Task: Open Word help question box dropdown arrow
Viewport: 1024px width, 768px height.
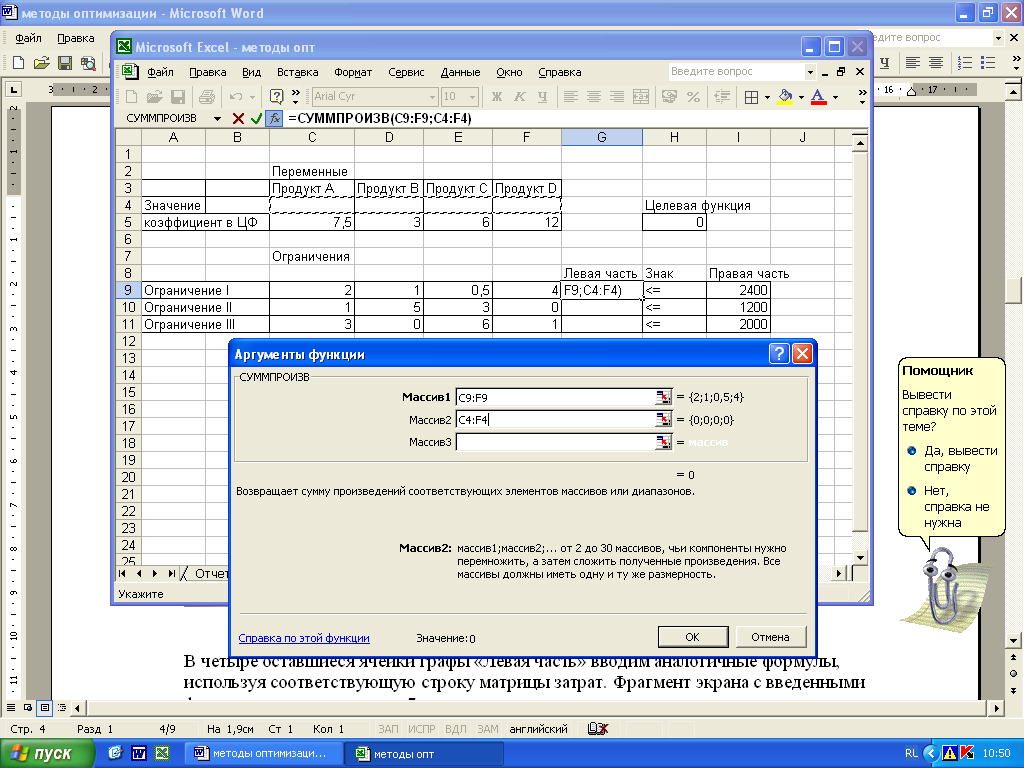Action: [998, 38]
